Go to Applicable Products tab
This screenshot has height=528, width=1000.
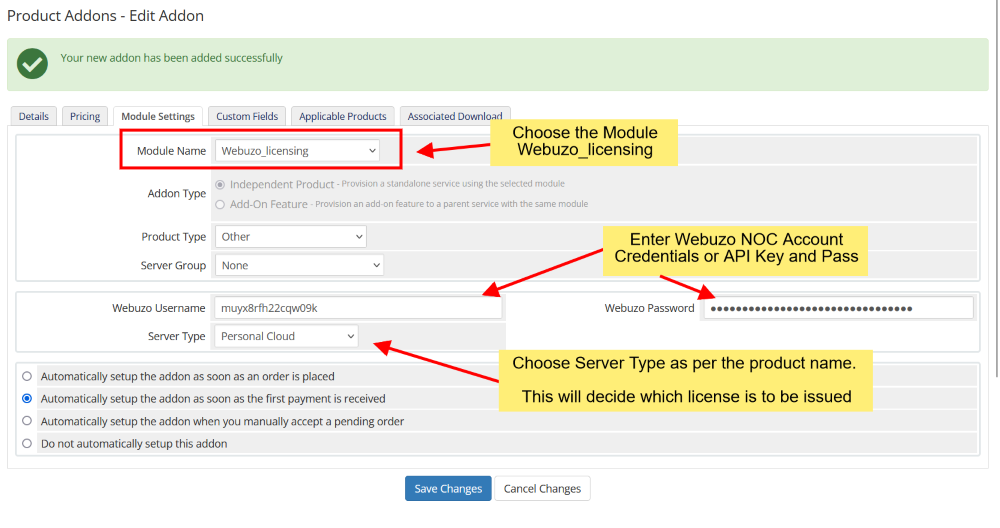click(342, 116)
